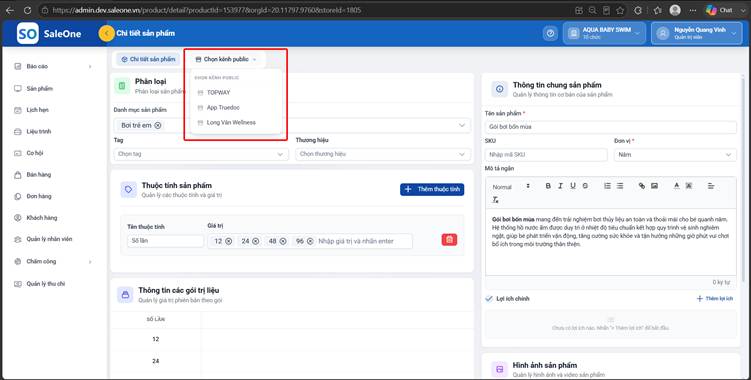Open Quản lý nhân viên in the sidebar

coord(49,239)
